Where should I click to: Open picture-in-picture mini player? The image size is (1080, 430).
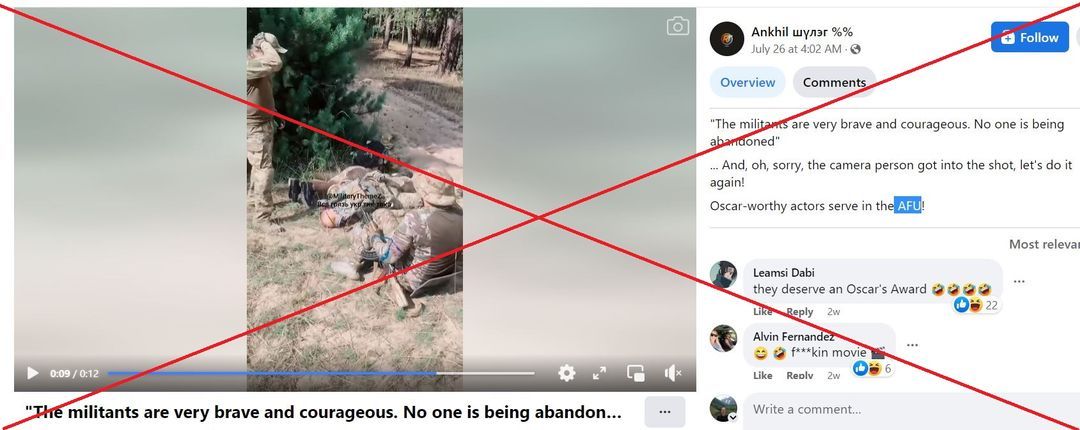click(x=636, y=373)
